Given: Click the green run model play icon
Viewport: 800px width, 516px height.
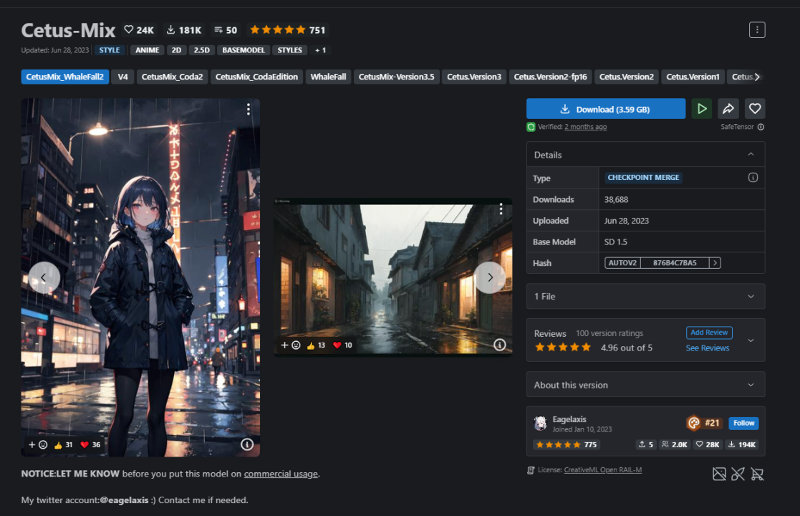Looking at the screenshot, I should click(x=702, y=109).
